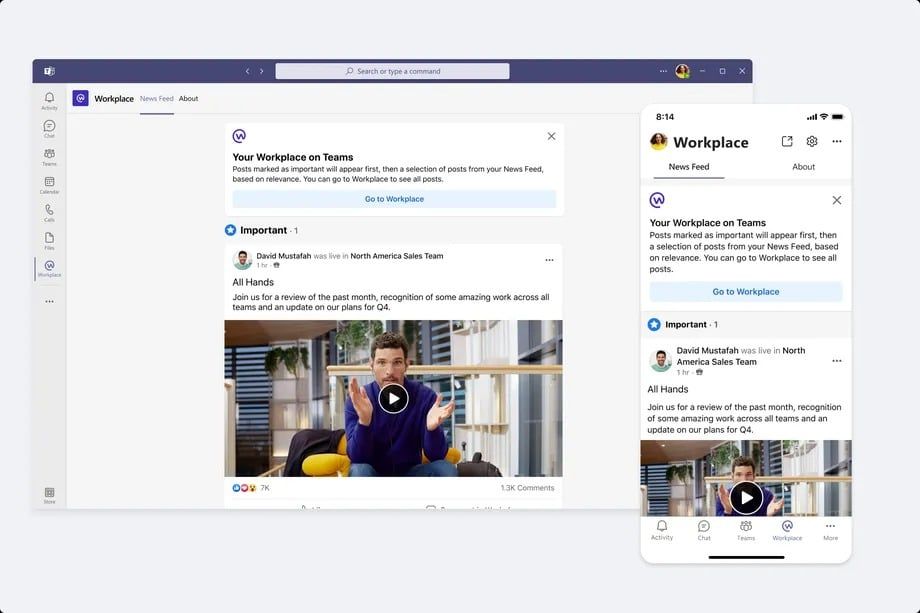Tap Chat in the mobile bottom navigation
This screenshot has height=613, width=920.
click(x=703, y=530)
